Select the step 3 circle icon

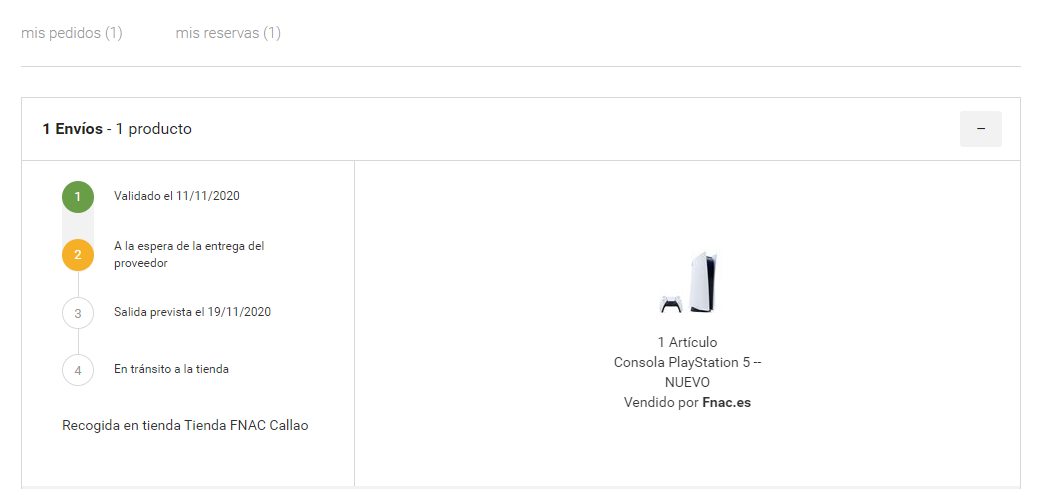pyautogui.click(x=78, y=313)
